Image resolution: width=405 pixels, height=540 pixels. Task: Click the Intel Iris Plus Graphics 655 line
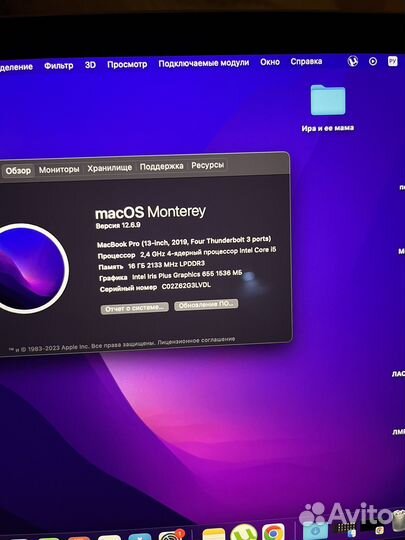[170, 276]
